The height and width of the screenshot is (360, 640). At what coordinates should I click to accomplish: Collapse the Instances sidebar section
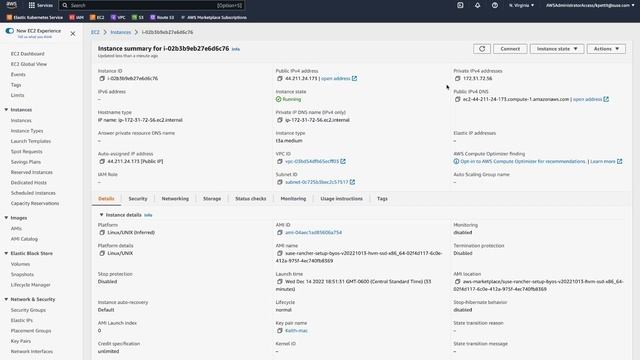[6, 110]
